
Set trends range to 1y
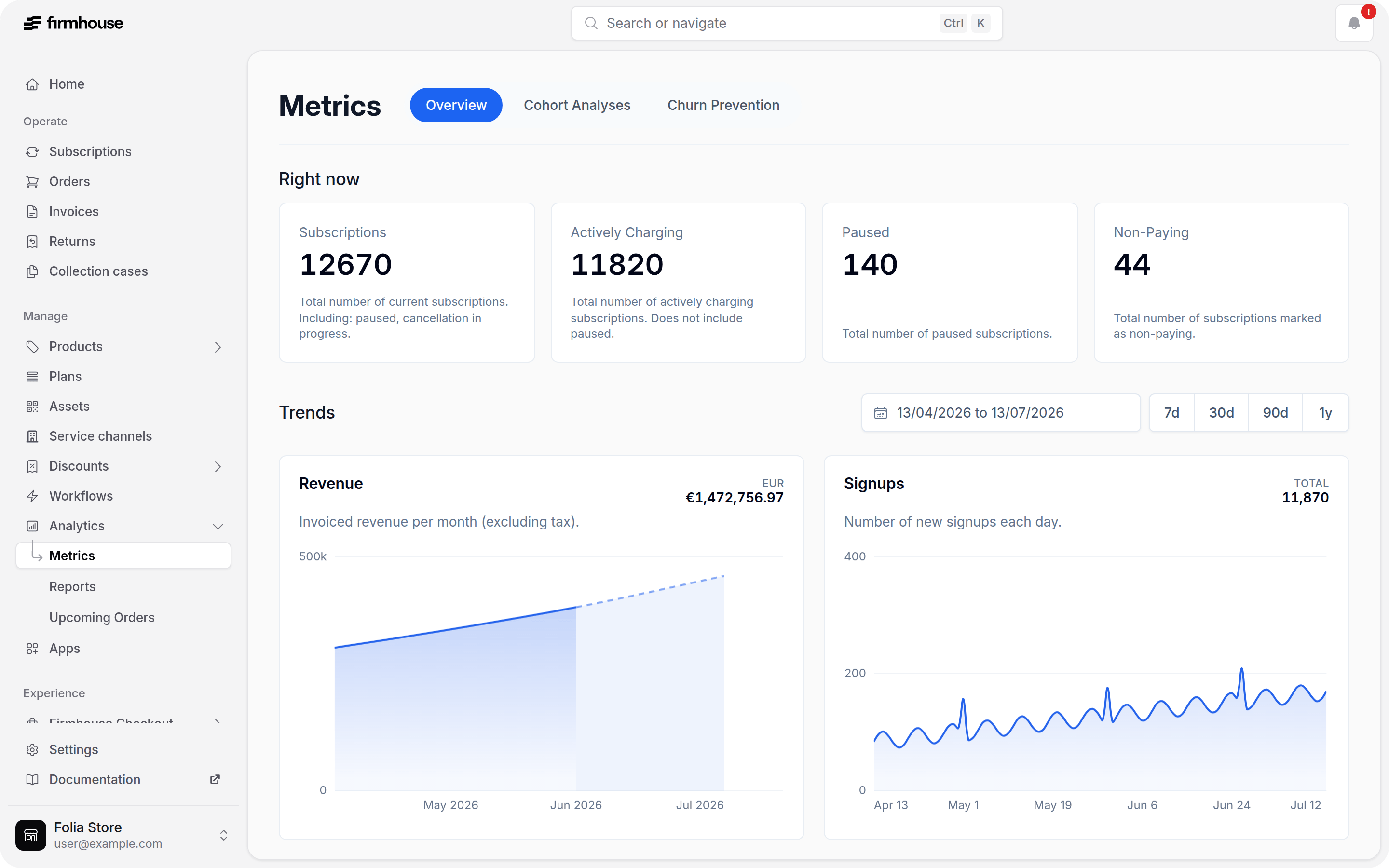(x=1325, y=413)
